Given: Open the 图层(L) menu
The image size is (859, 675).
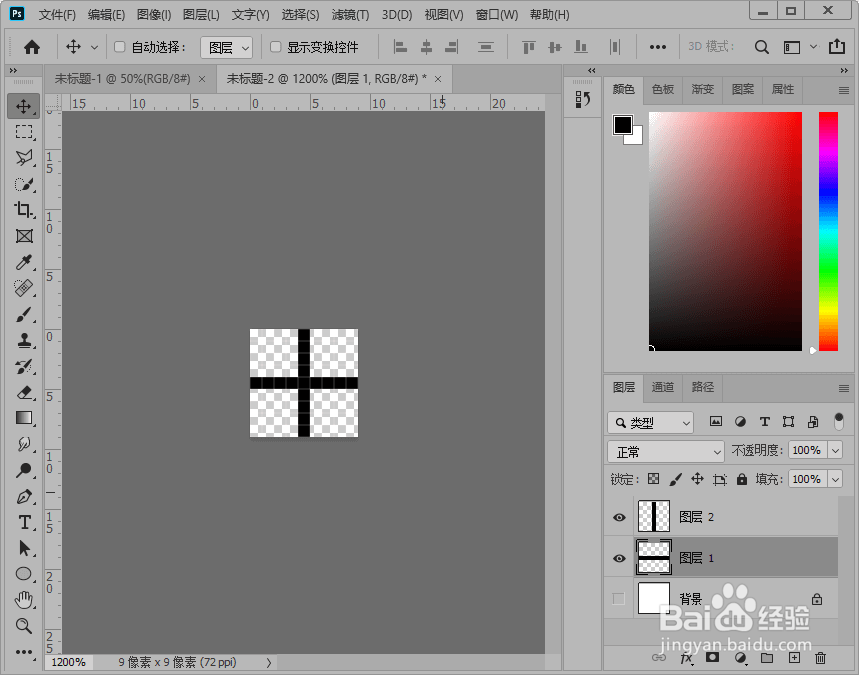Looking at the screenshot, I should point(201,15).
